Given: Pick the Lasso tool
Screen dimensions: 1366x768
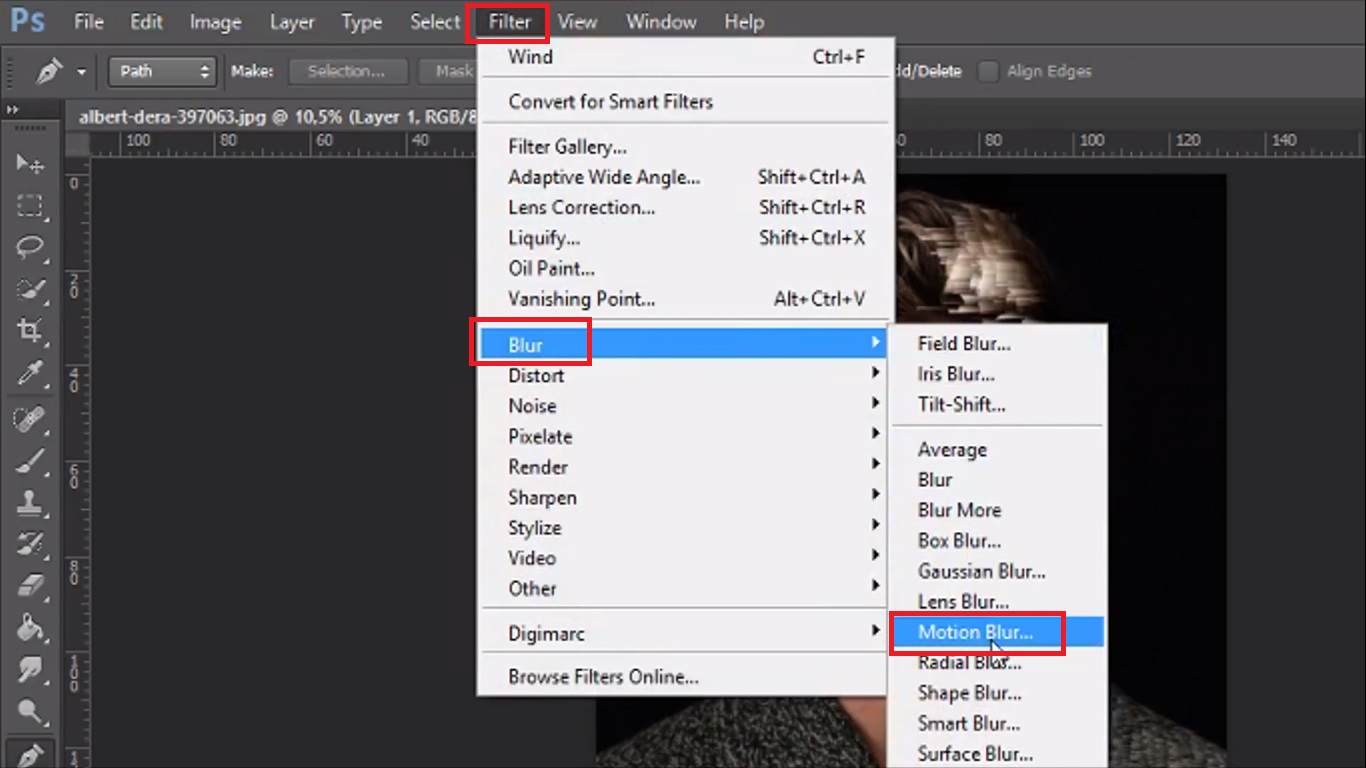Looking at the screenshot, I should 30,247.
